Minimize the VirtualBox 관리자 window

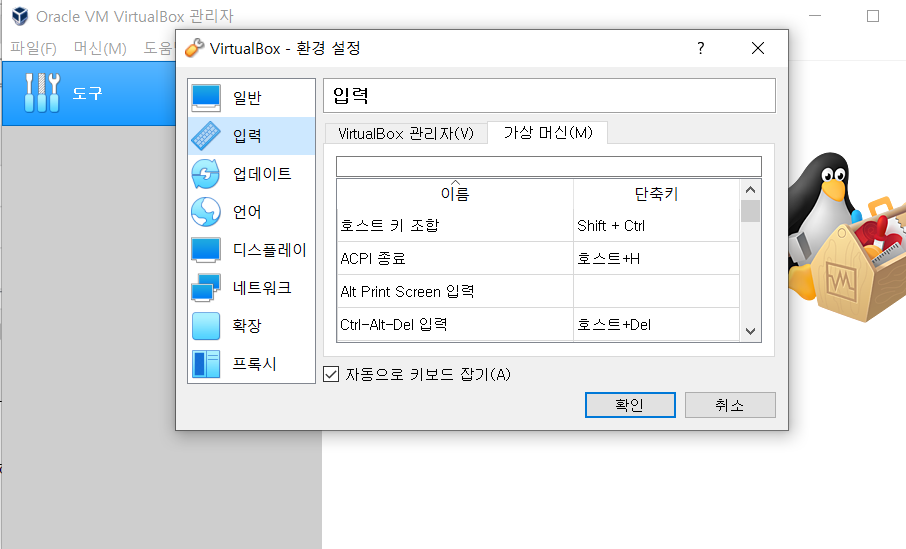click(x=815, y=16)
